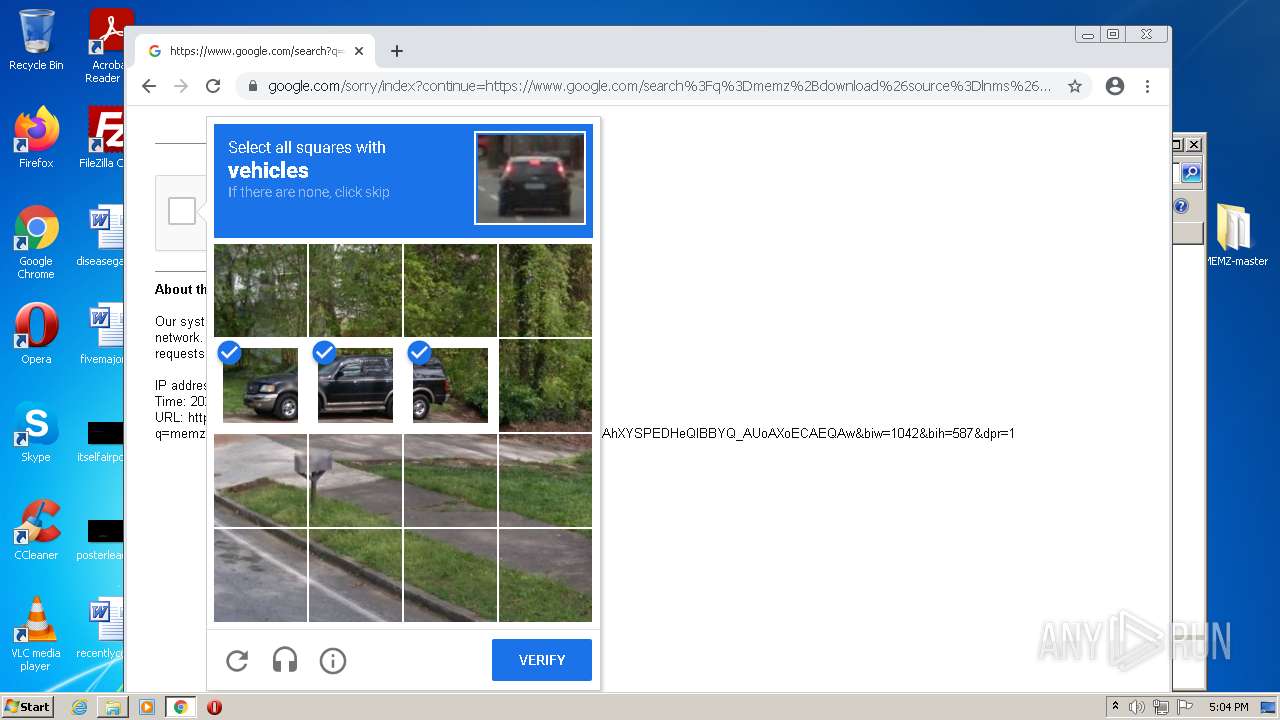Viewport: 1280px width, 720px height.
Task: Deselect the middle checked SUV tile
Action: [355, 385]
